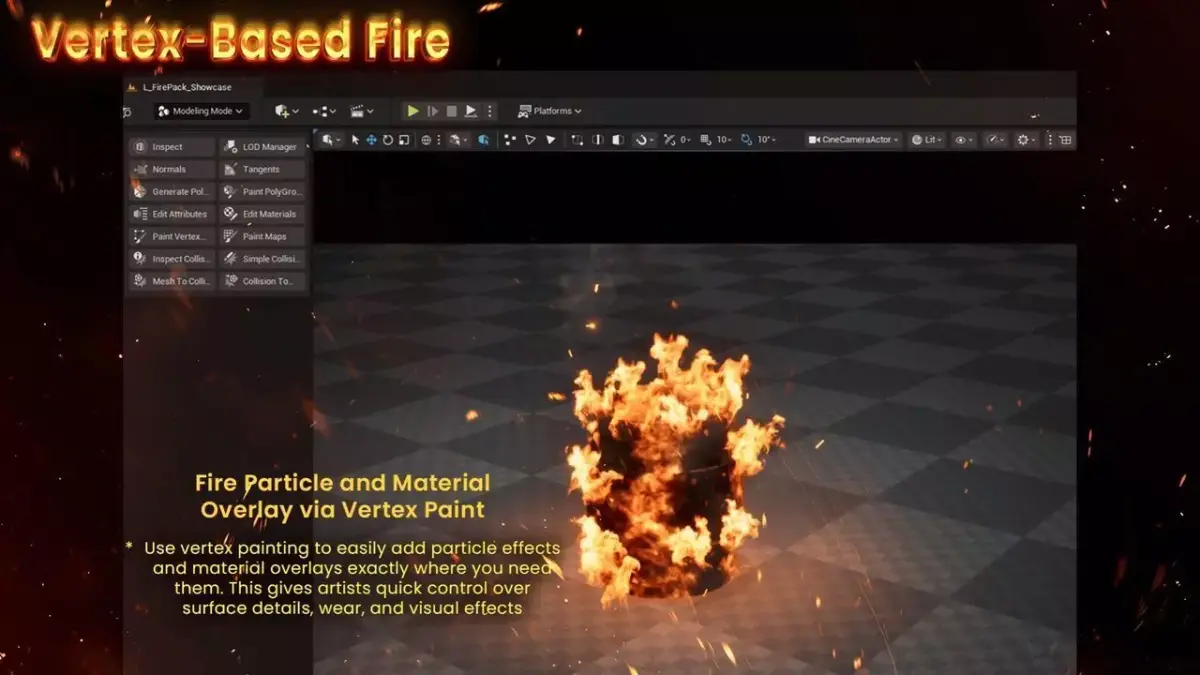Open the LOD Manager tool
The width and height of the screenshot is (1200, 675).
(262, 147)
